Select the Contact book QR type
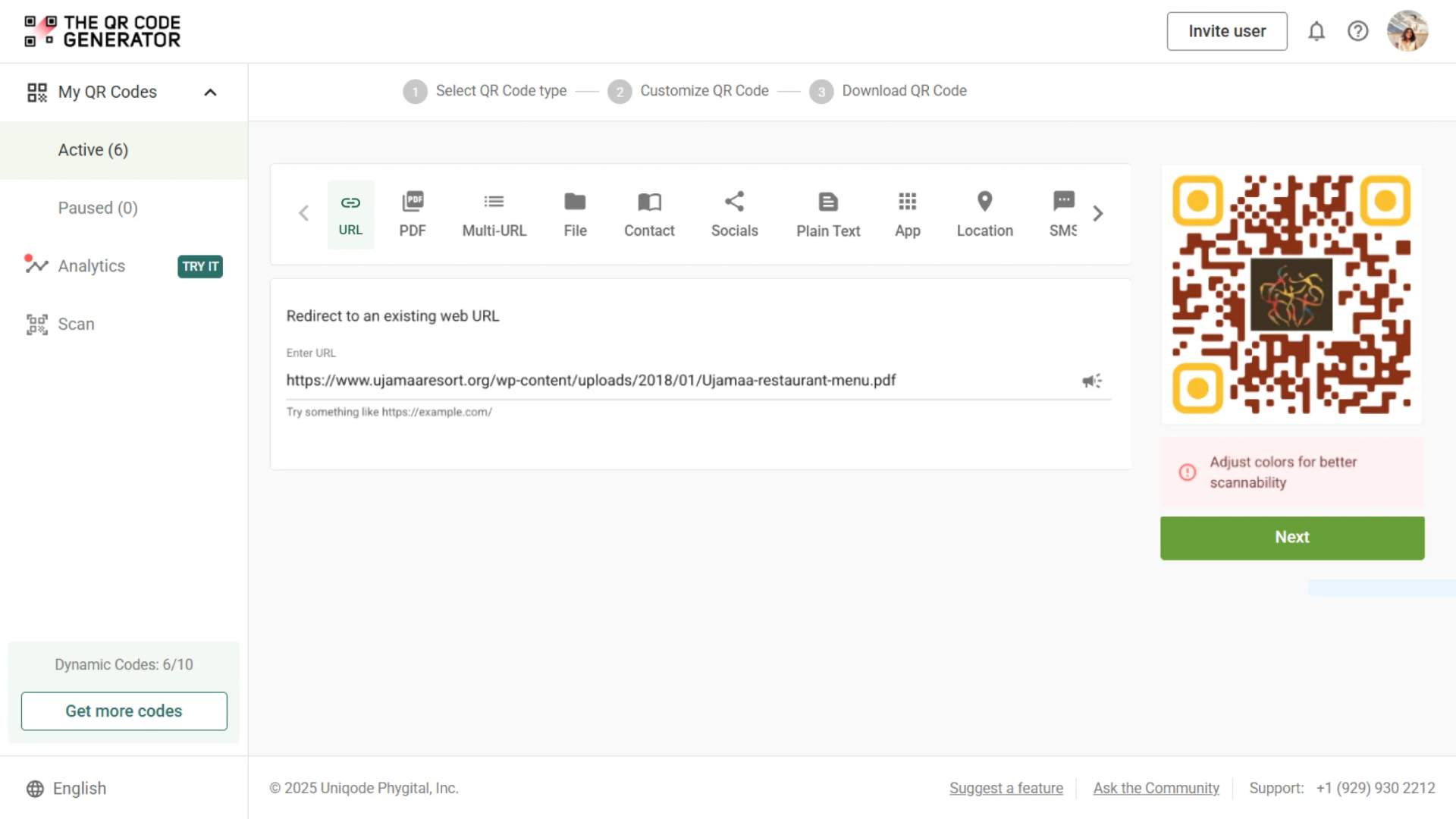1456x819 pixels. pyautogui.click(x=649, y=214)
